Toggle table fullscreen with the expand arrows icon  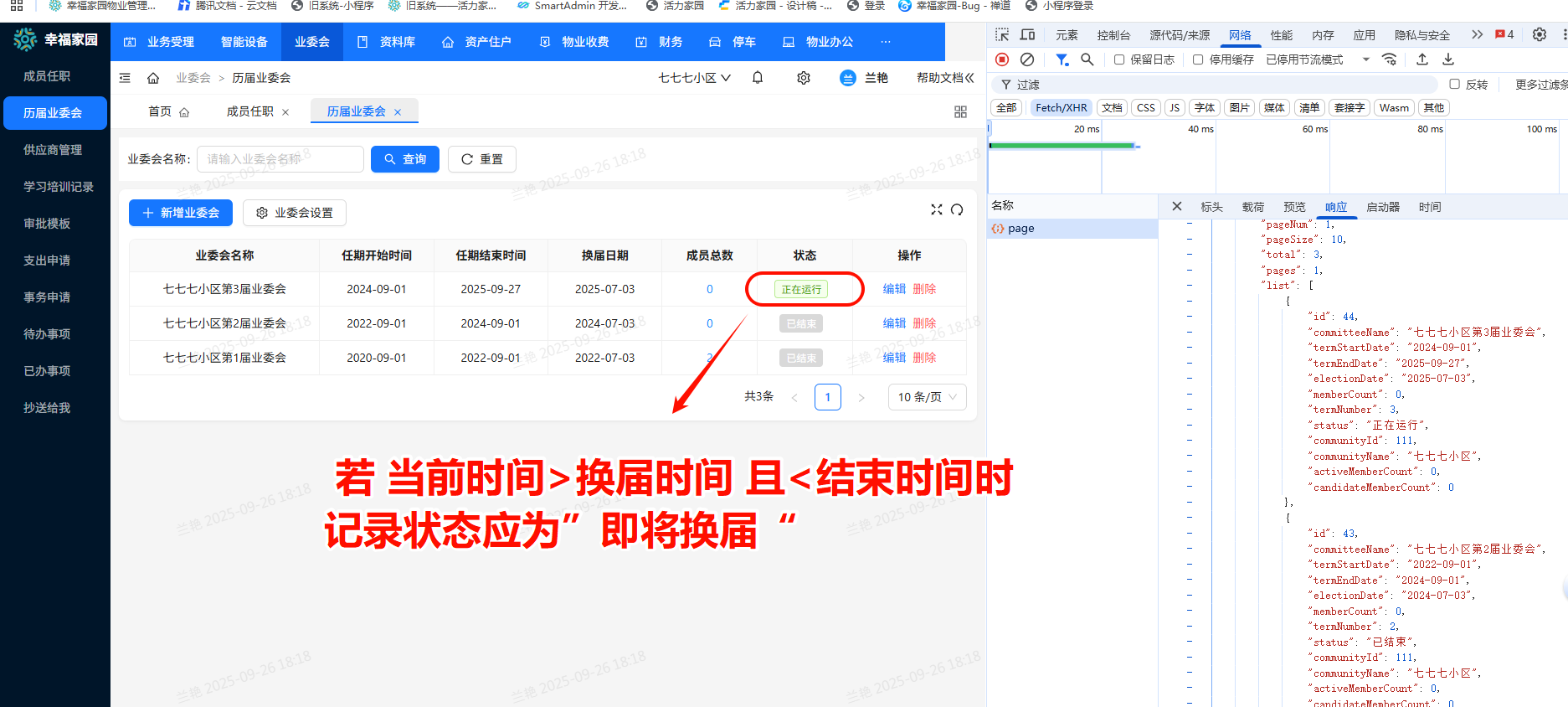click(937, 209)
